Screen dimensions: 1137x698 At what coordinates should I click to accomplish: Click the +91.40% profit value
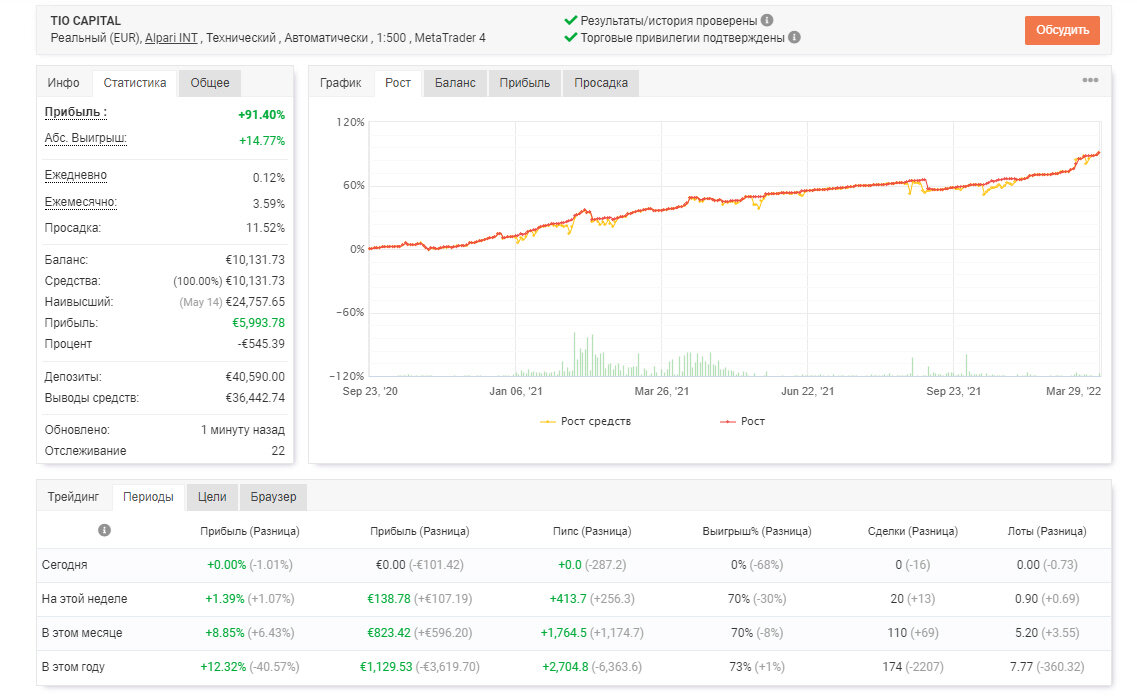(x=261, y=115)
